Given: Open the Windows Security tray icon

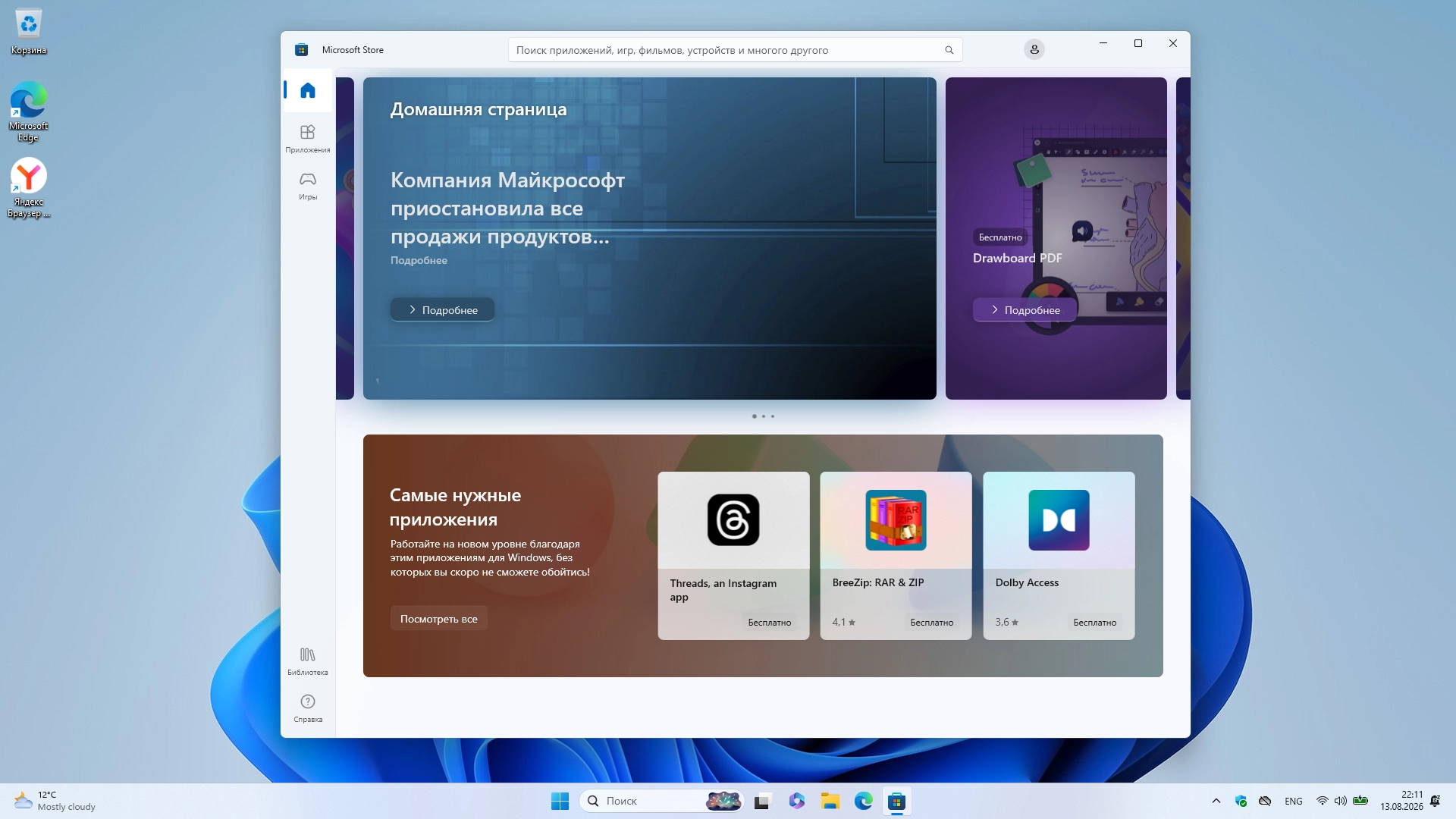Looking at the screenshot, I should pos(1241,801).
